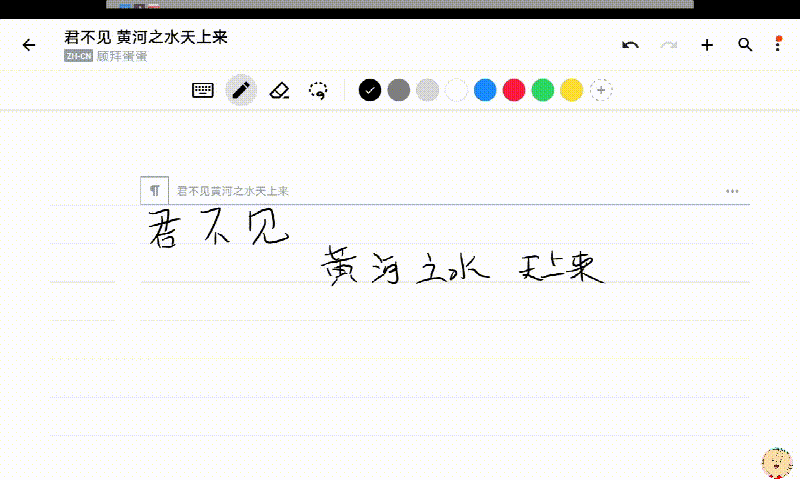
Task: Choose the dark gray ink color
Action: tap(398, 90)
